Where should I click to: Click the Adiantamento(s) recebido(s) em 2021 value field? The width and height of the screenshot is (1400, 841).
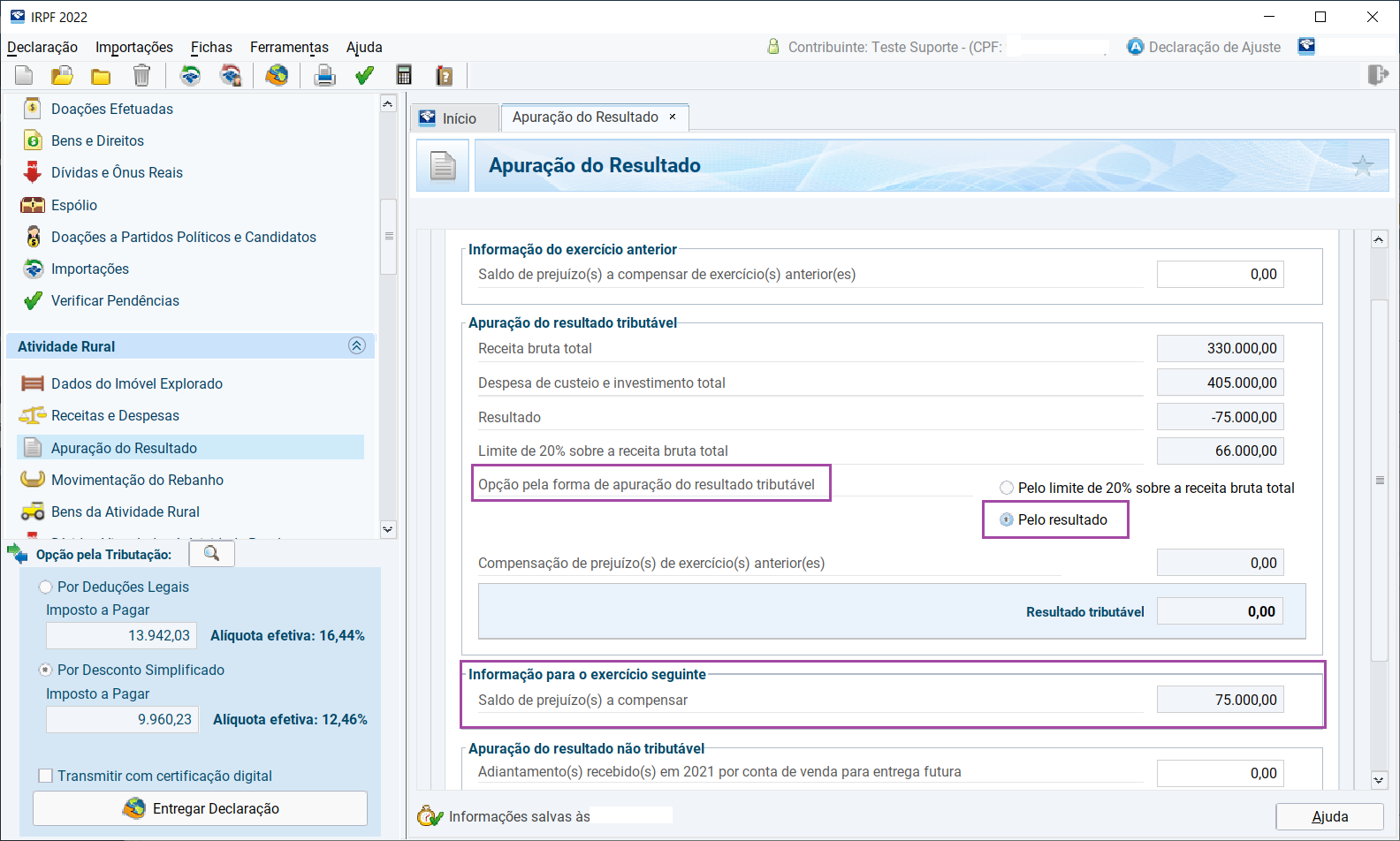point(1220,773)
